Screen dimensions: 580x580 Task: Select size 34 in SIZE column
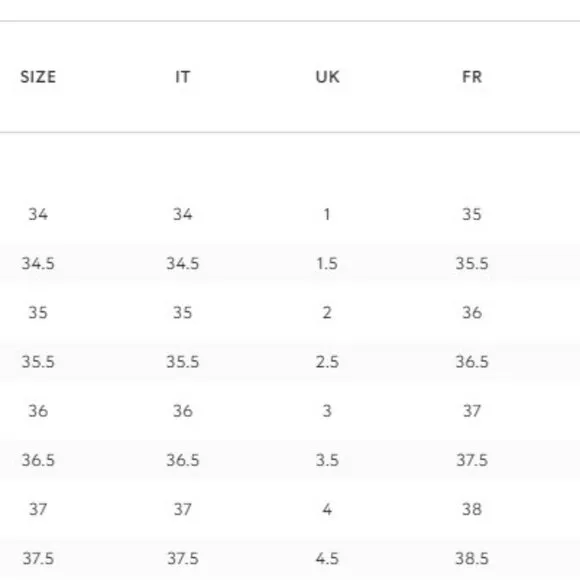[x=38, y=214]
